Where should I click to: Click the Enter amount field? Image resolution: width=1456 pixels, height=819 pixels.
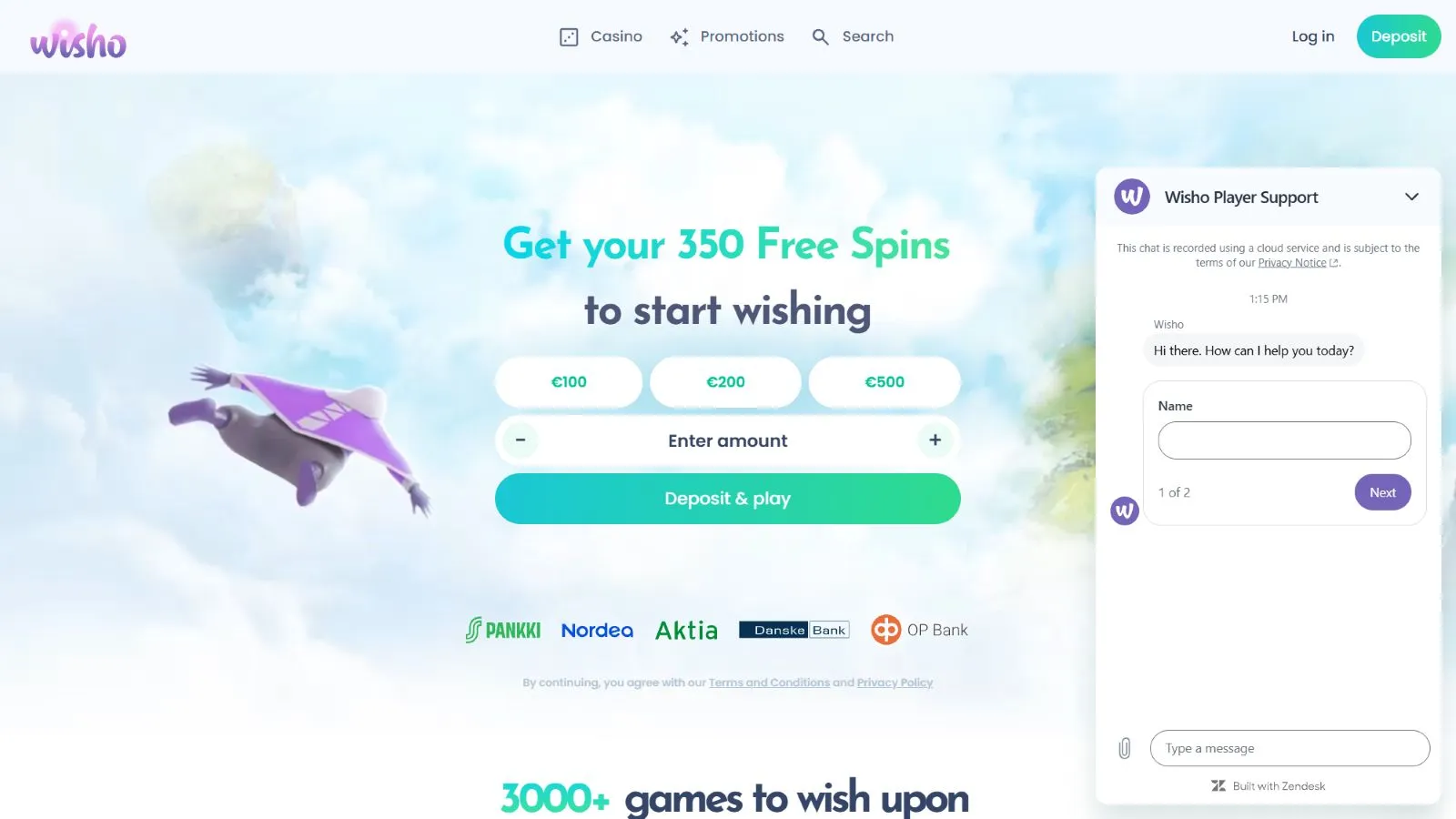[x=728, y=440]
